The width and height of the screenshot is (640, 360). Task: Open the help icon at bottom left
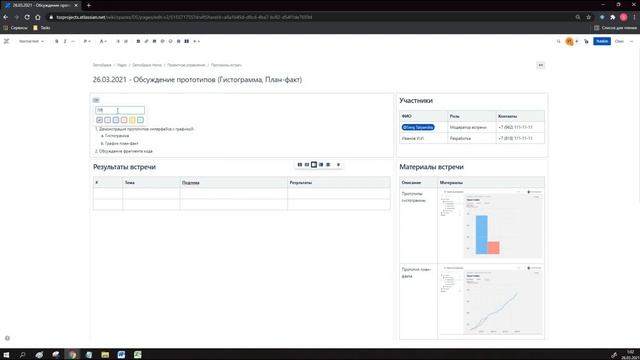pyautogui.click(x=7, y=338)
